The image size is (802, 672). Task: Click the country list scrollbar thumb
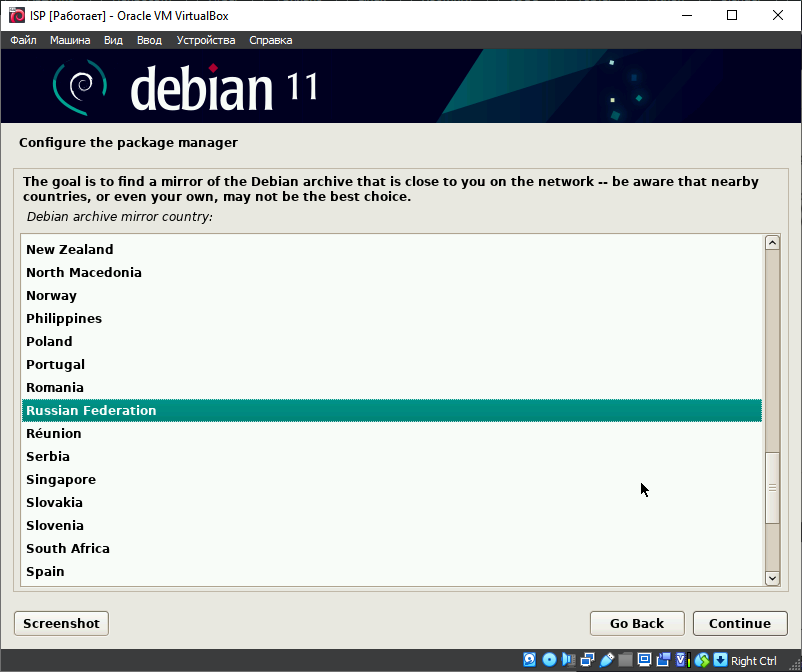pyautogui.click(x=772, y=487)
